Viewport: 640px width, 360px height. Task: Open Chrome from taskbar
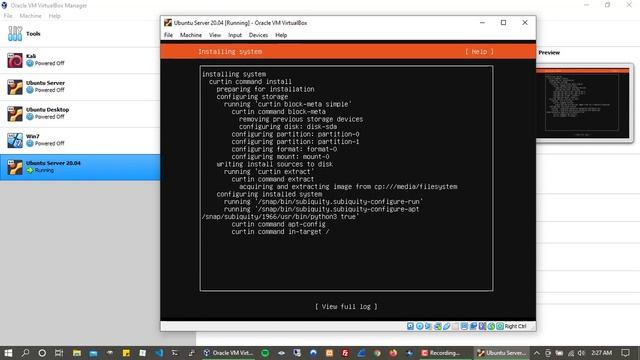[377, 353]
